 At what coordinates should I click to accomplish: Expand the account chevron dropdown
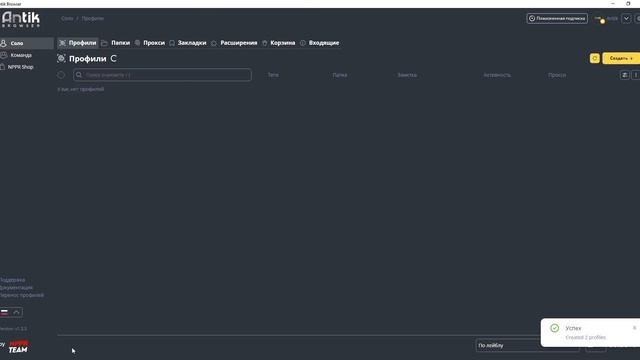pos(626,18)
